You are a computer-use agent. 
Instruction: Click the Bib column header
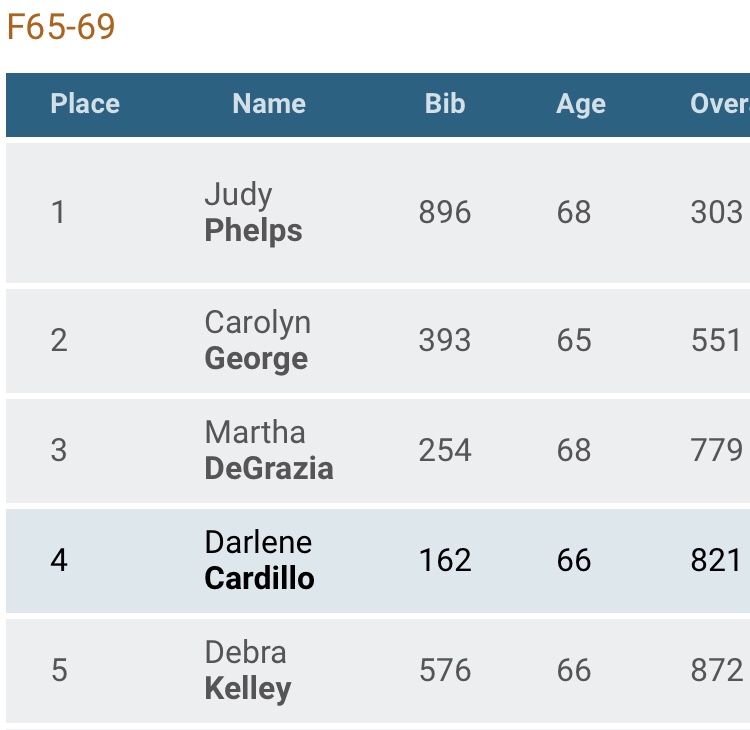click(x=445, y=104)
